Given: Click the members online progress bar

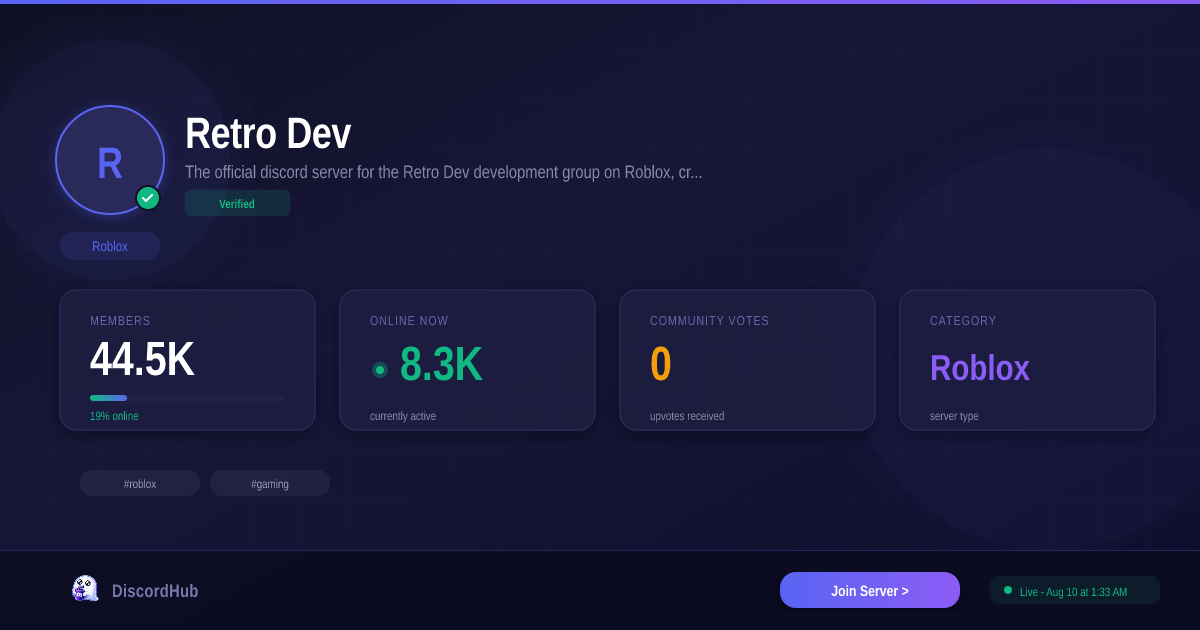Looking at the screenshot, I should (188, 398).
